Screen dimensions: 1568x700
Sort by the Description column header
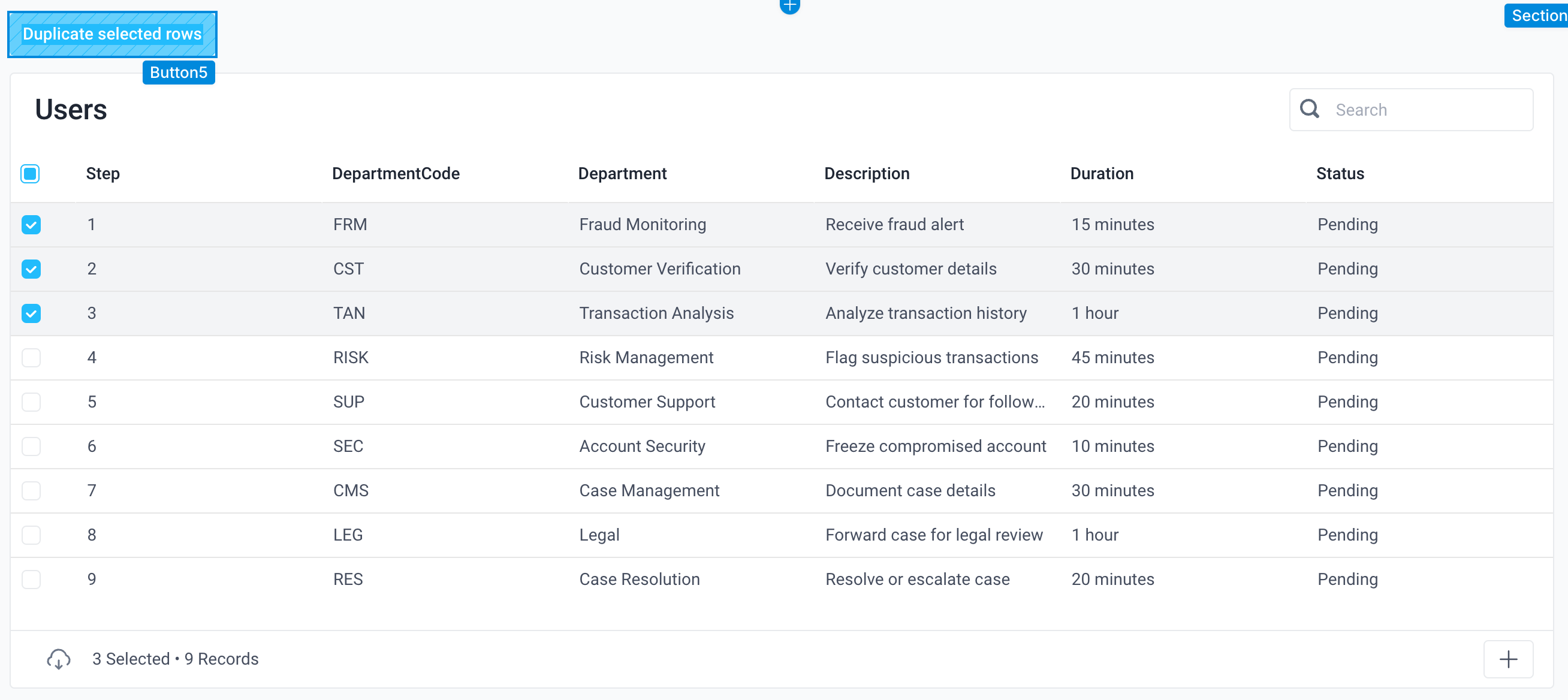click(x=867, y=173)
